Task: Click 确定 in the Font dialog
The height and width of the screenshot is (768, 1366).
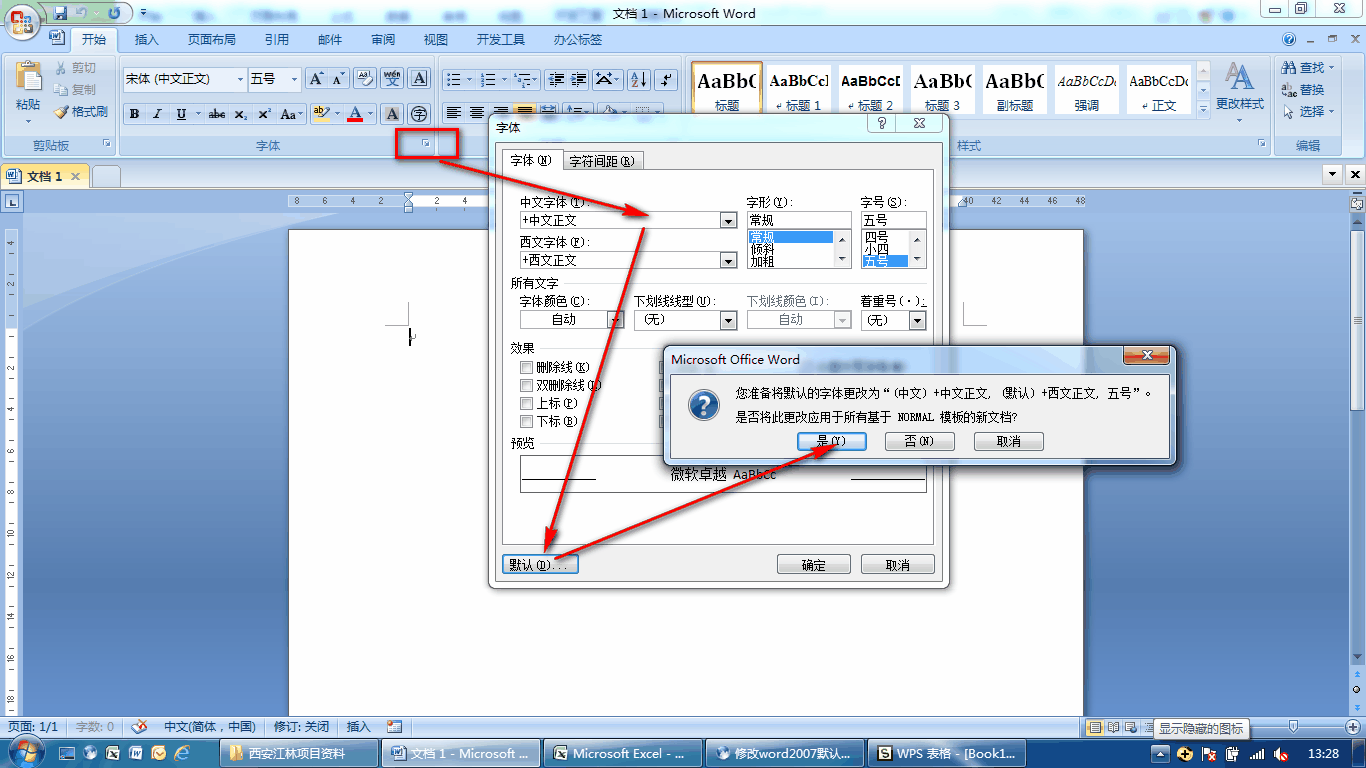Action: pyautogui.click(x=814, y=565)
